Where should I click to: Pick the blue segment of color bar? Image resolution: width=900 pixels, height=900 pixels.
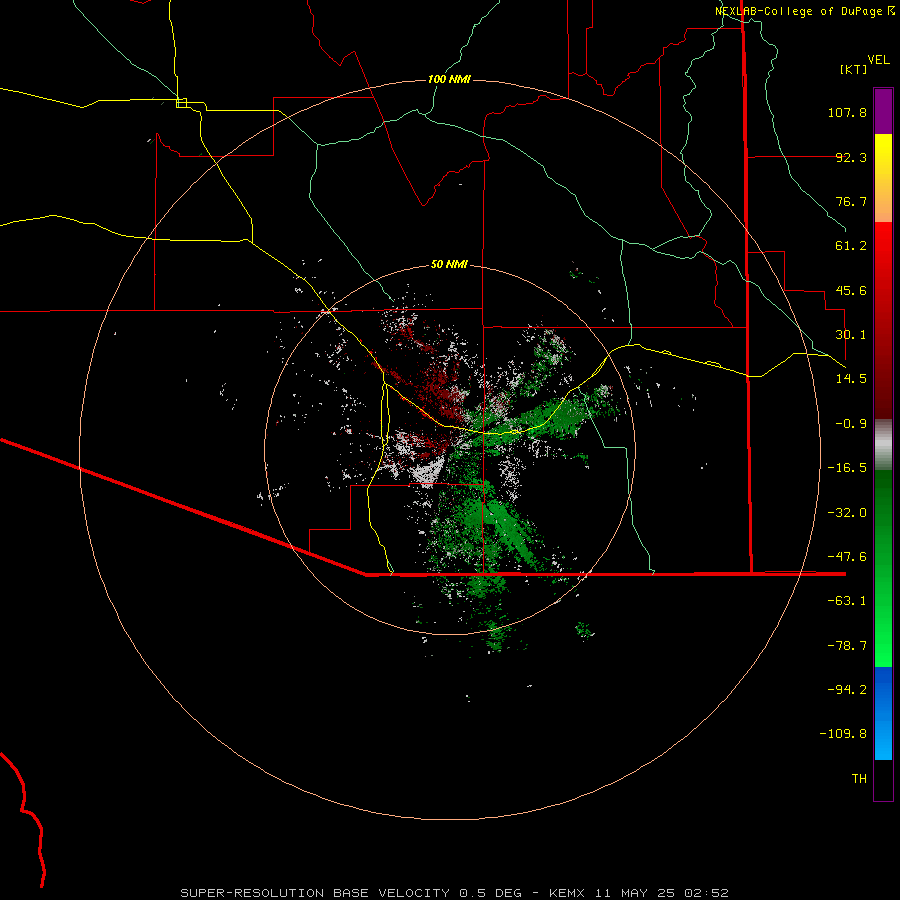click(x=883, y=713)
